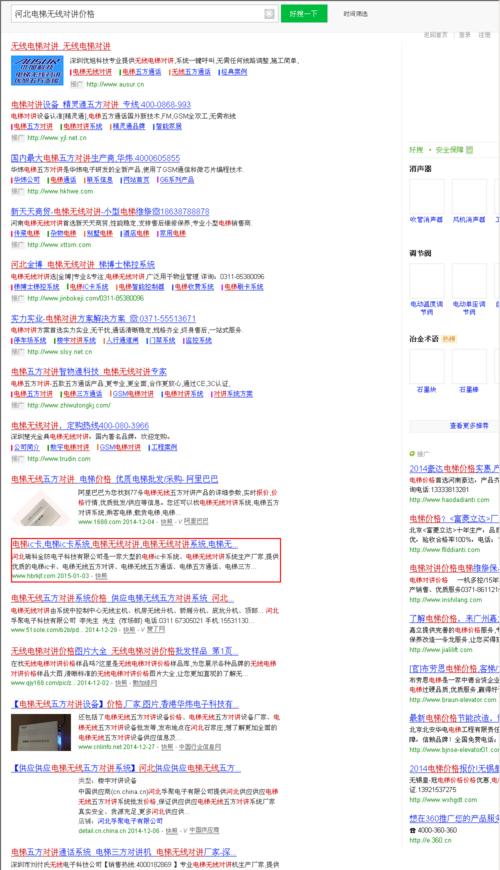The width and height of the screenshot is (500, 870).
Task: Open 电梯五方对讲智物通科技 result title
Action: pos(89,372)
